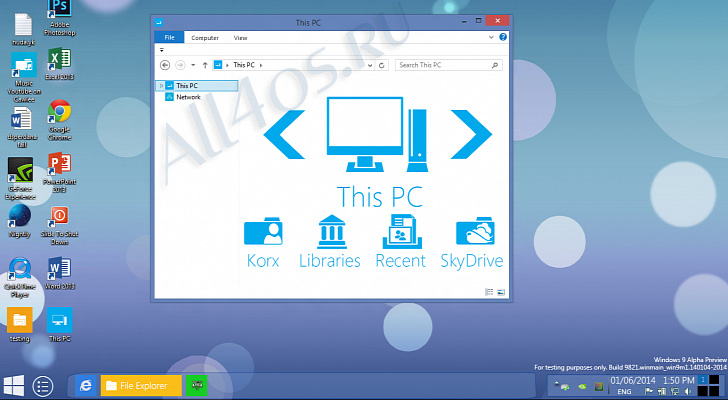
Task: Launch Google Chrome from the desktop
Action: point(59,119)
